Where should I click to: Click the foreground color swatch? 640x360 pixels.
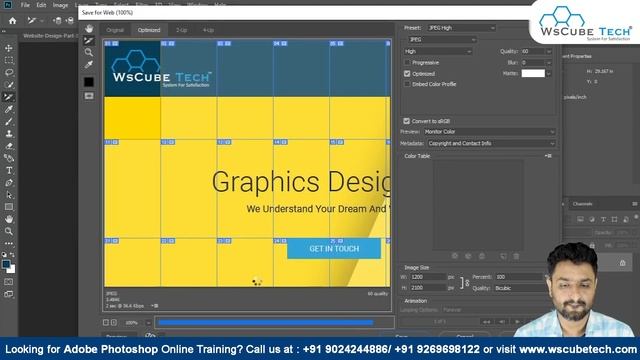coord(6,264)
